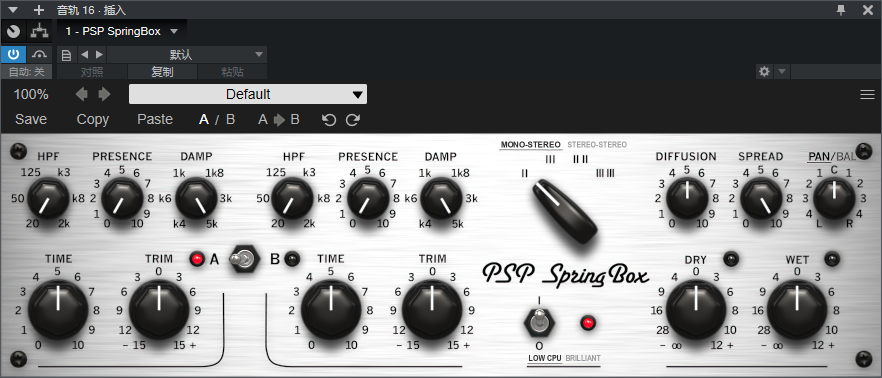Click the 100% zoom scale value

click(x=31, y=94)
